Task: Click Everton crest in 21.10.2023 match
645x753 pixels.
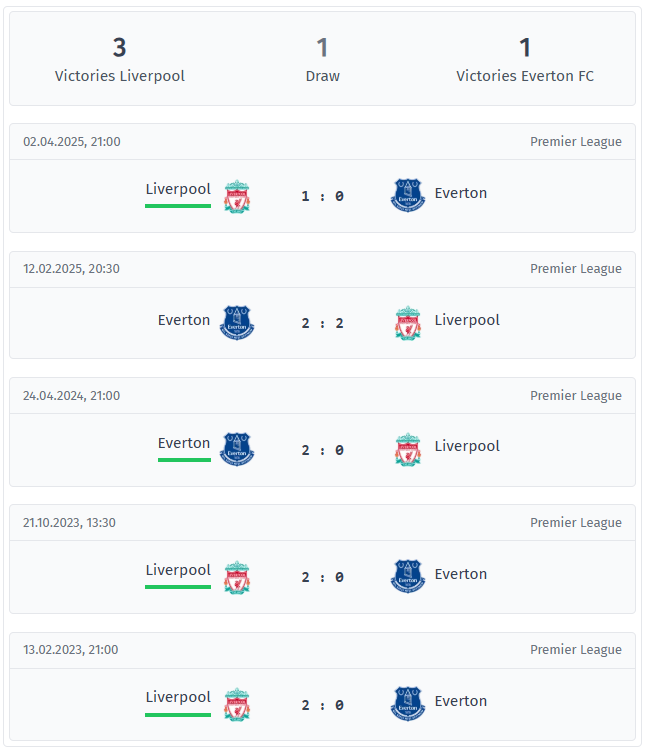Action: 408,576
